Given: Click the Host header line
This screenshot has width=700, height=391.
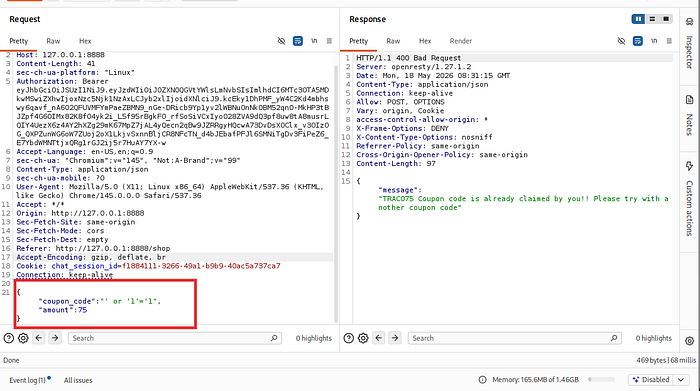Looking at the screenshot, I should pos(60,55).
